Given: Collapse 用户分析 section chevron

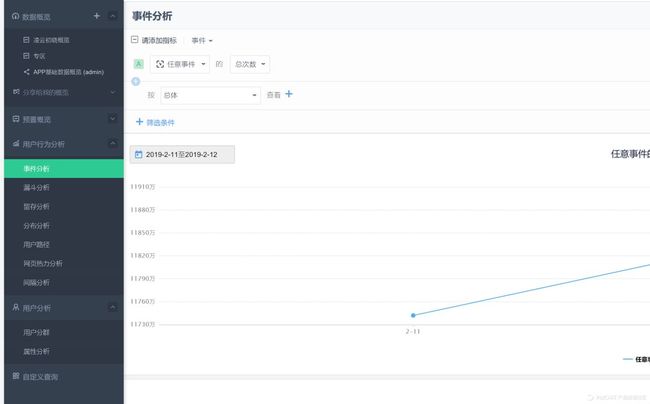Looking at the screenshot, I should 112,307.
